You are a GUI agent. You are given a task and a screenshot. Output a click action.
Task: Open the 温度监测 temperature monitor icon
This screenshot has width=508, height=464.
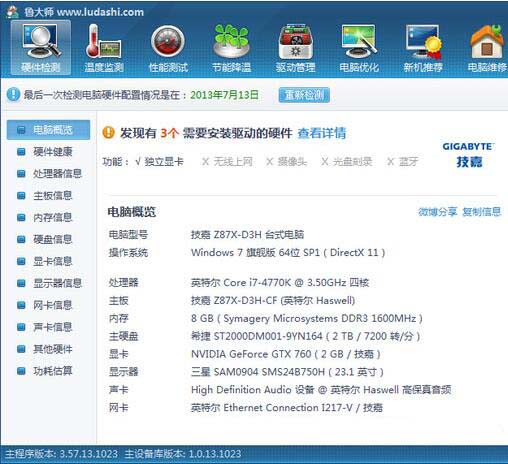(103, 48)
